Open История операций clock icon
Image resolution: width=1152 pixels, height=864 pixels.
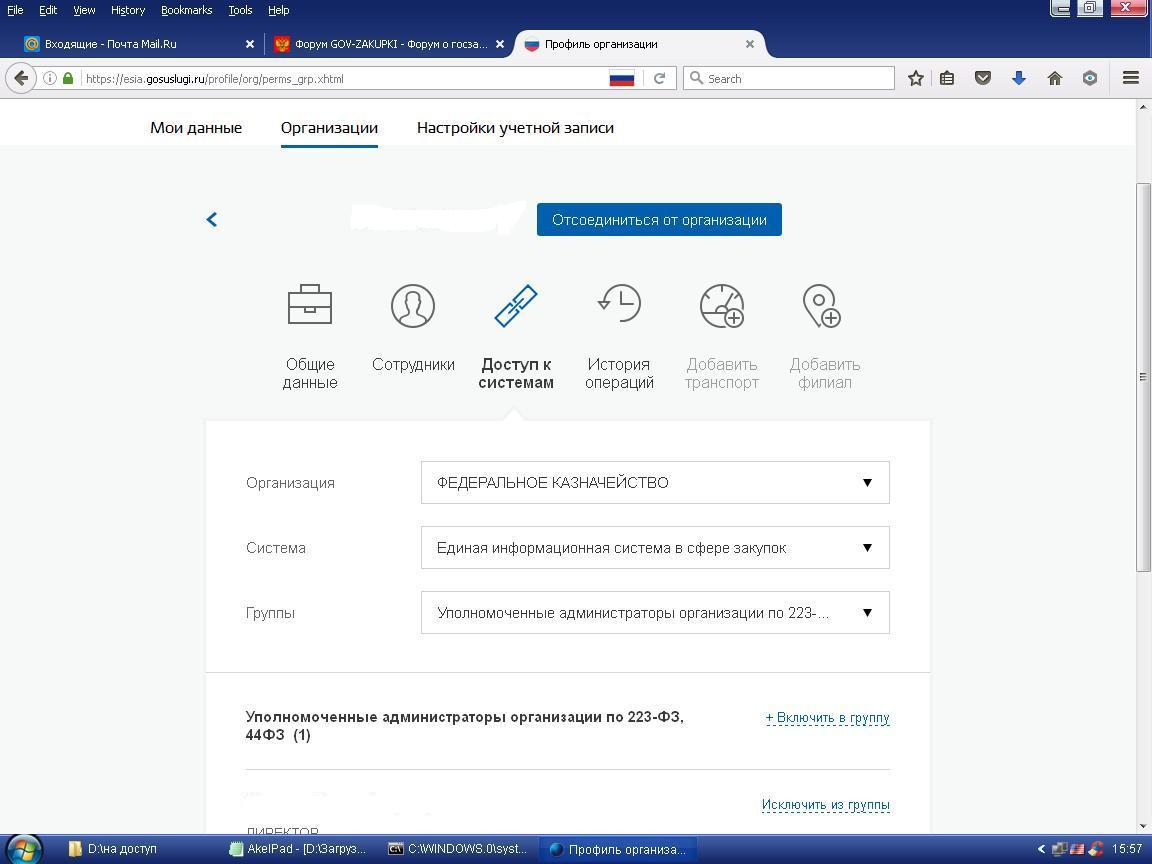click(x=619, y=304)
